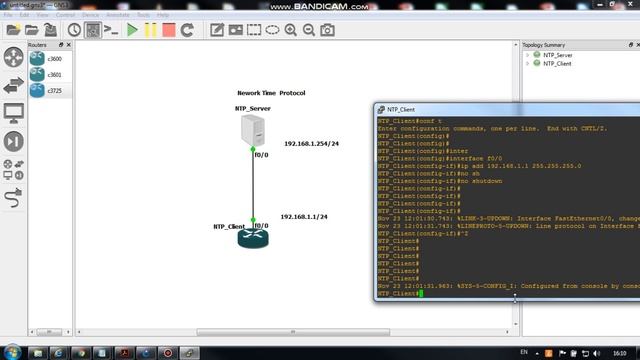Image resolution: width=640 pixels, height=360 pixels.
Task: Click the NTP_Client router on canvas
Action: [253, 238]
